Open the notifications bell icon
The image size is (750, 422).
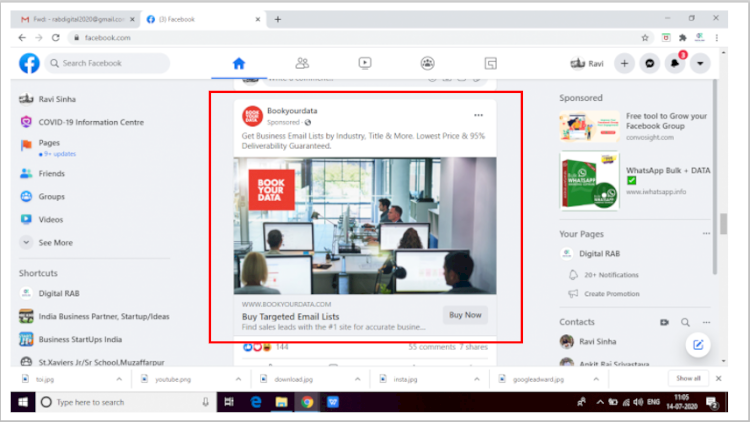coord(676,63)
